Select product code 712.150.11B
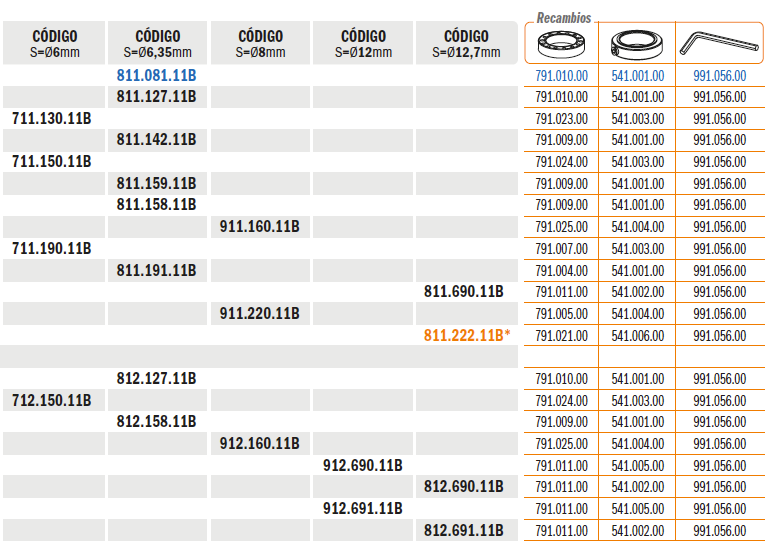775x551 pixels. pyautogui.click(x=52, y=400)
